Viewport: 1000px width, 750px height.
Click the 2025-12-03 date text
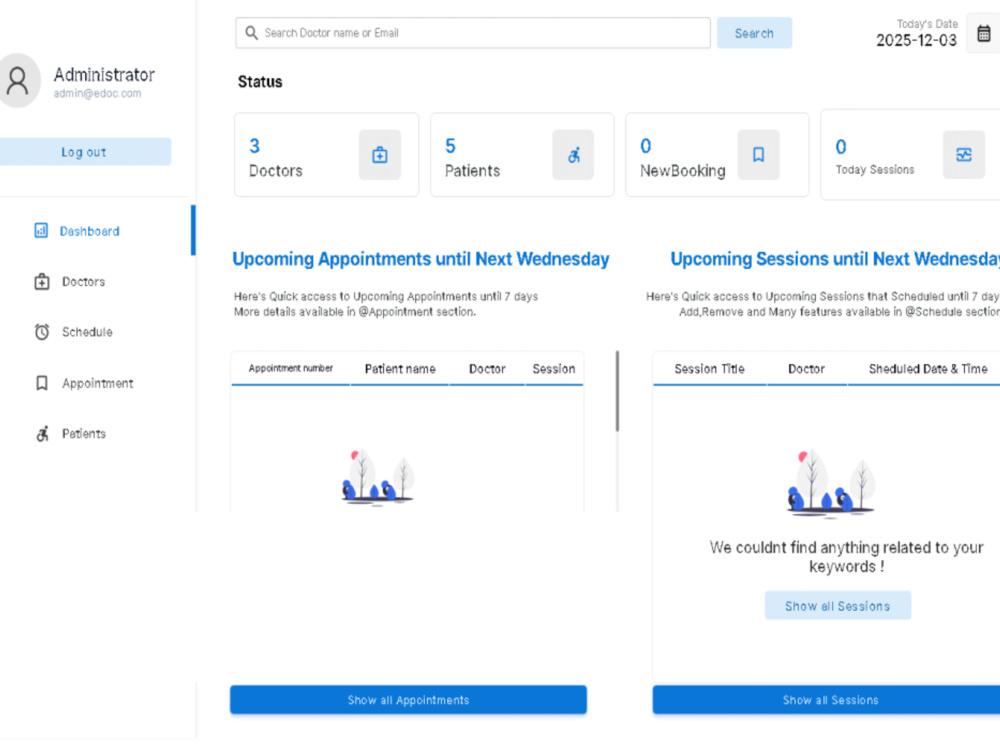(x=916, y=40)
